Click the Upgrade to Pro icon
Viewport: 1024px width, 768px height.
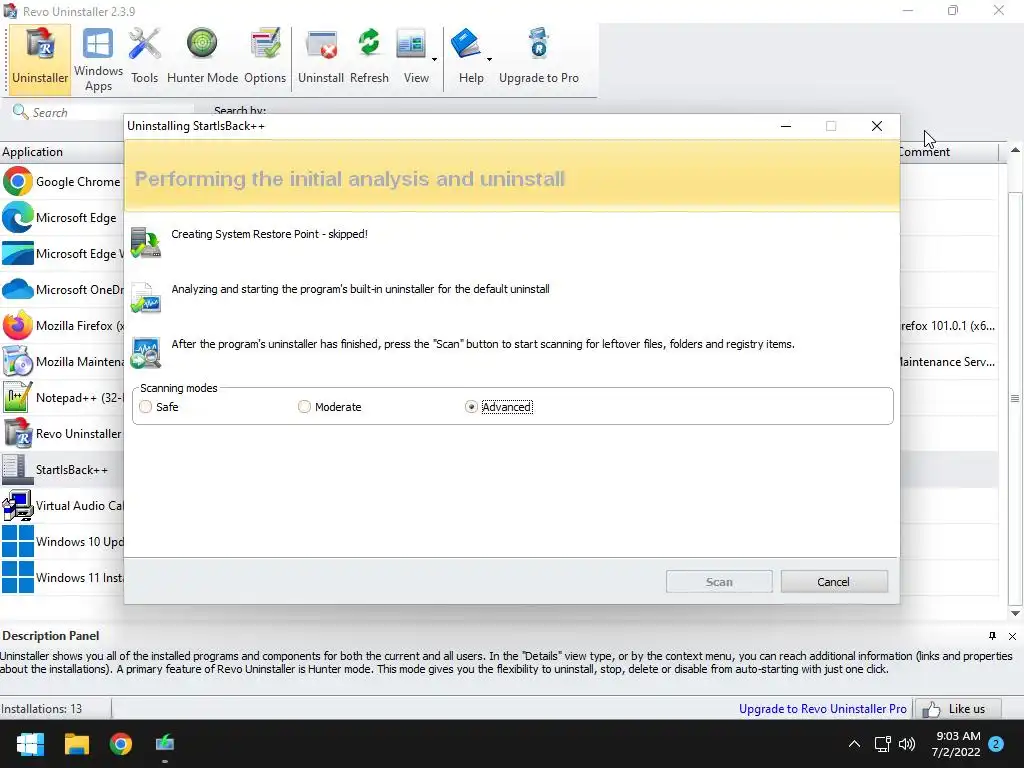pyautogui.click(x=539, y=57)
